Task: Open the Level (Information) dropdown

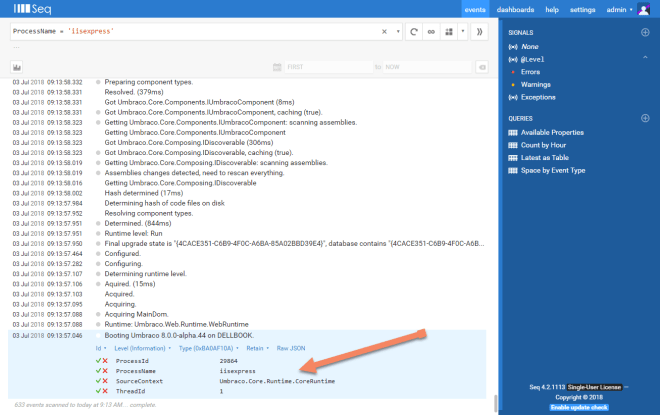Action: 141,349
